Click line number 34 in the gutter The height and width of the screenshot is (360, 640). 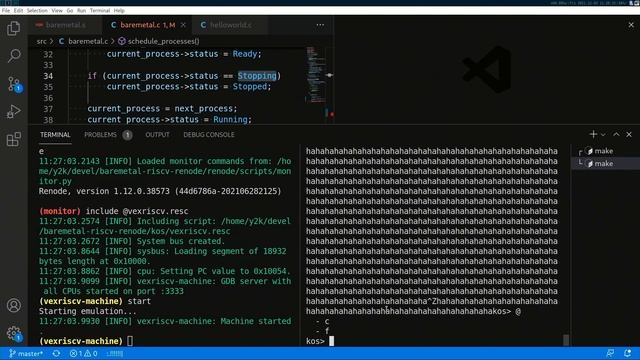[48, 76]
